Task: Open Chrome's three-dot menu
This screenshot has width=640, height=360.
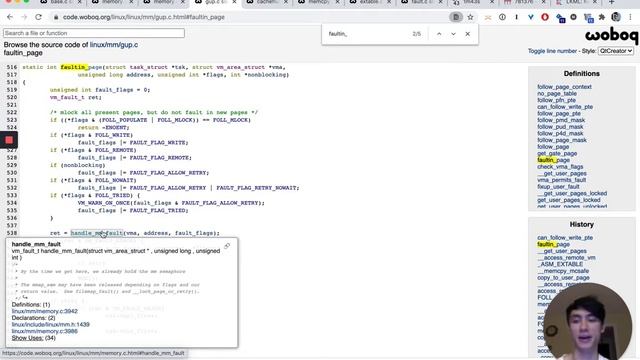Action: pos(631,17)
